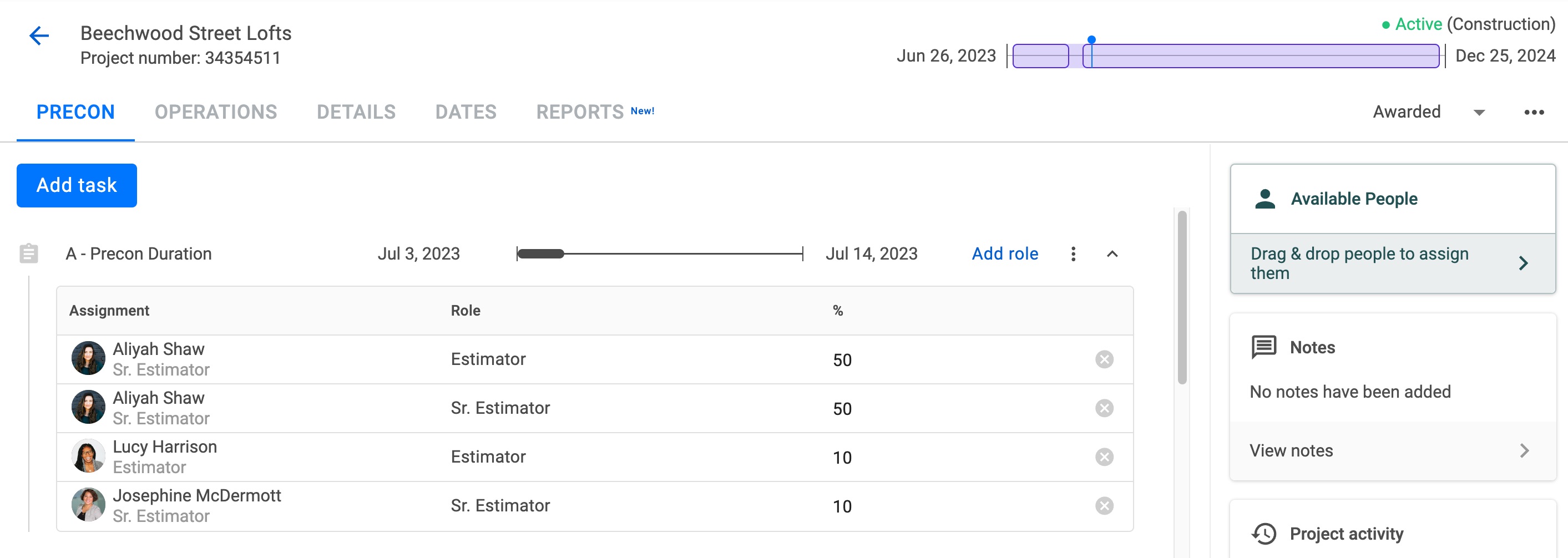Switch to the OPERATIONS tab
The image size is (1568, 558).
click(x=216, y=111)
